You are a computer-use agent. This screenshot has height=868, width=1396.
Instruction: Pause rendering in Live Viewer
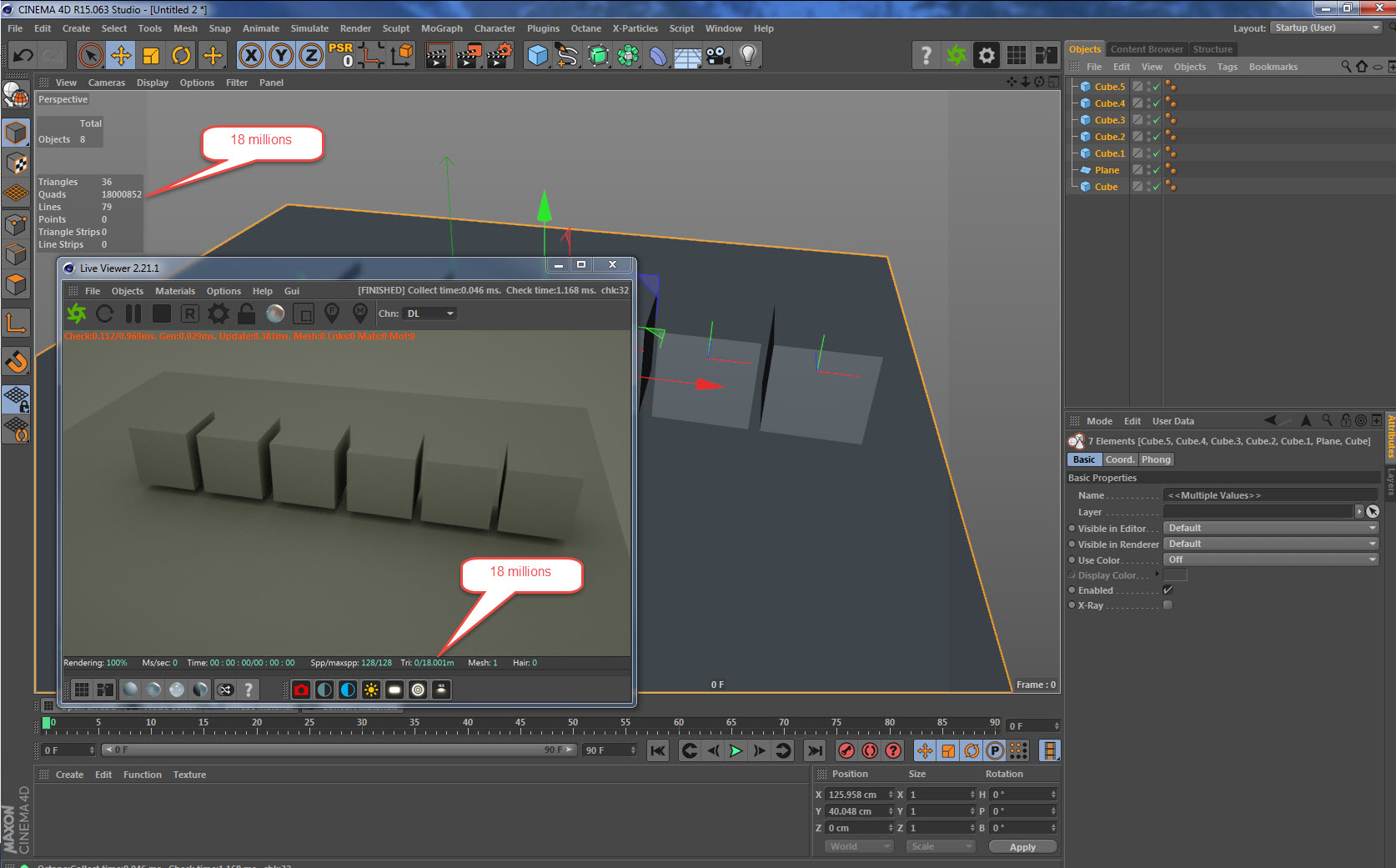click(x=133, y=314)
